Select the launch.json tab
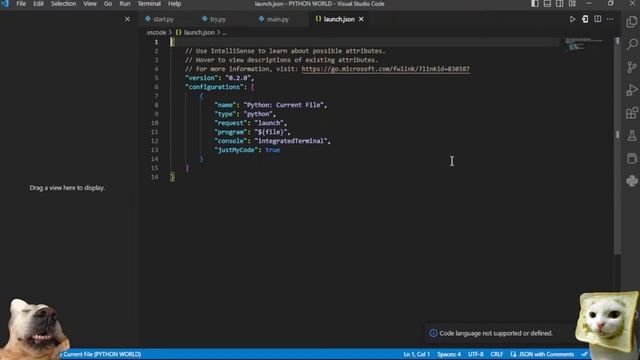This screenshot has width=640, height=360. click(339, 19)
